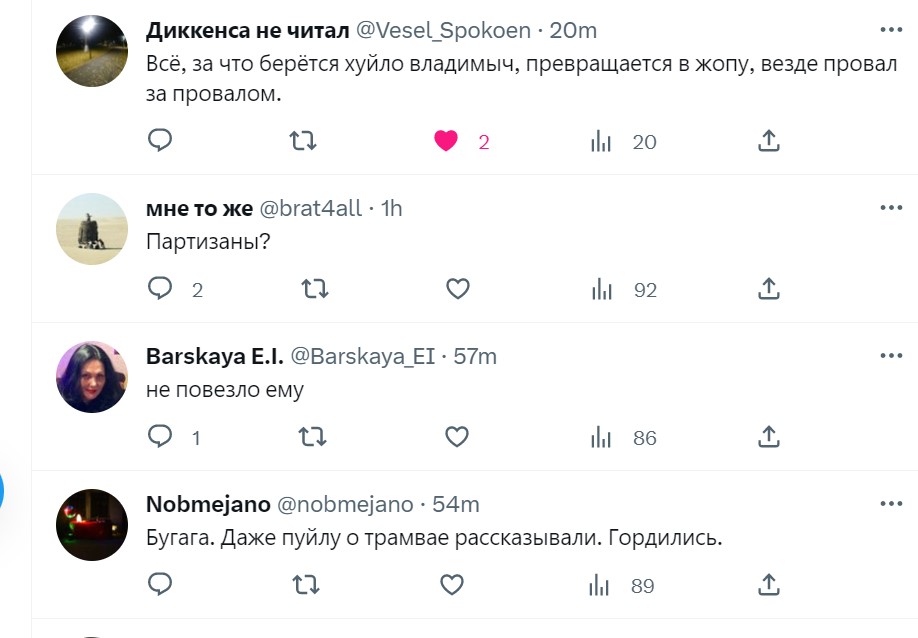Click Barskaya E.I. profile avatar
This screenshot has width=918, height=638.
pyautogui.click(x=92, y=377)
